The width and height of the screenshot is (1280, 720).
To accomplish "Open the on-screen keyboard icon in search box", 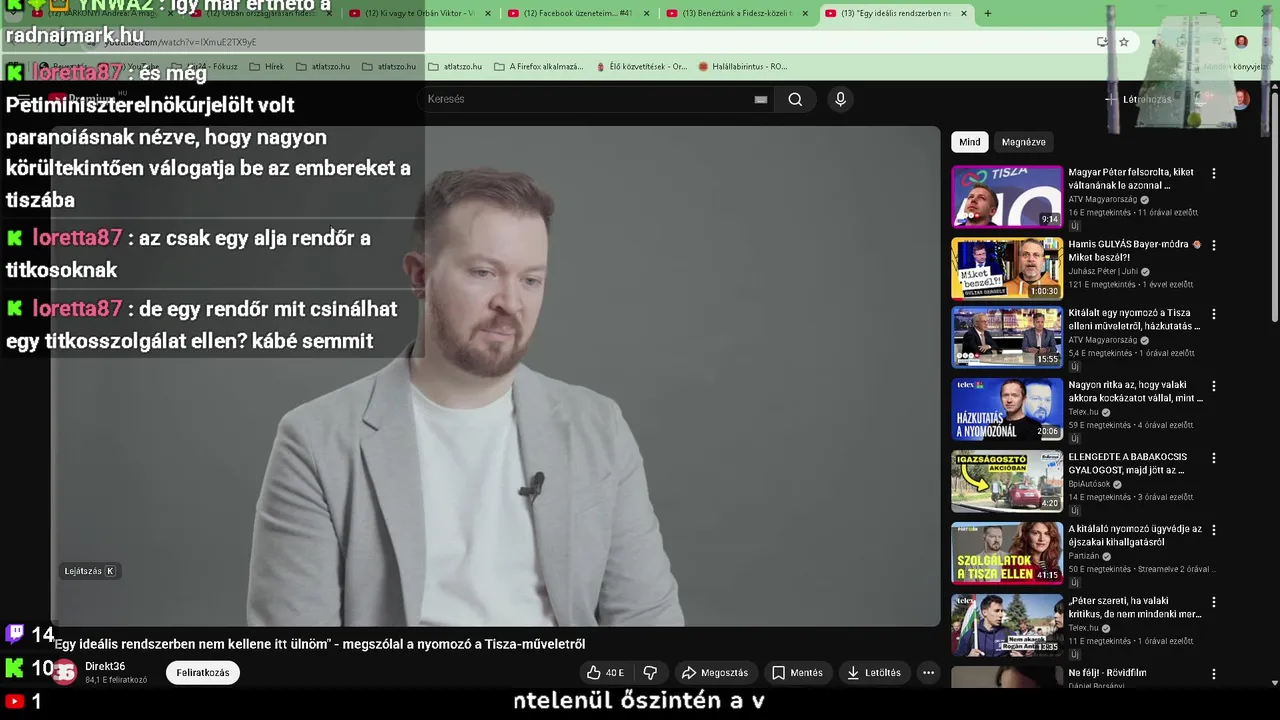I will (x=761, y=99).
